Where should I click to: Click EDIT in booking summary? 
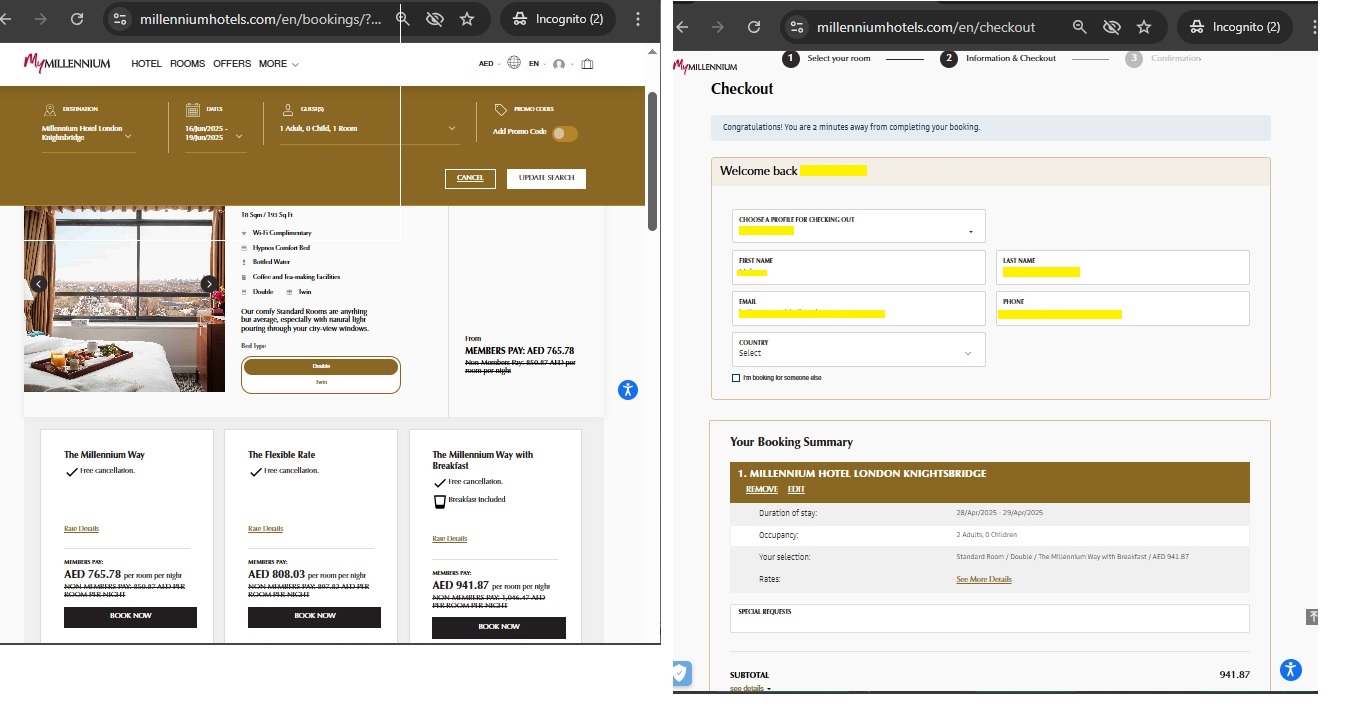click(796, 490)
